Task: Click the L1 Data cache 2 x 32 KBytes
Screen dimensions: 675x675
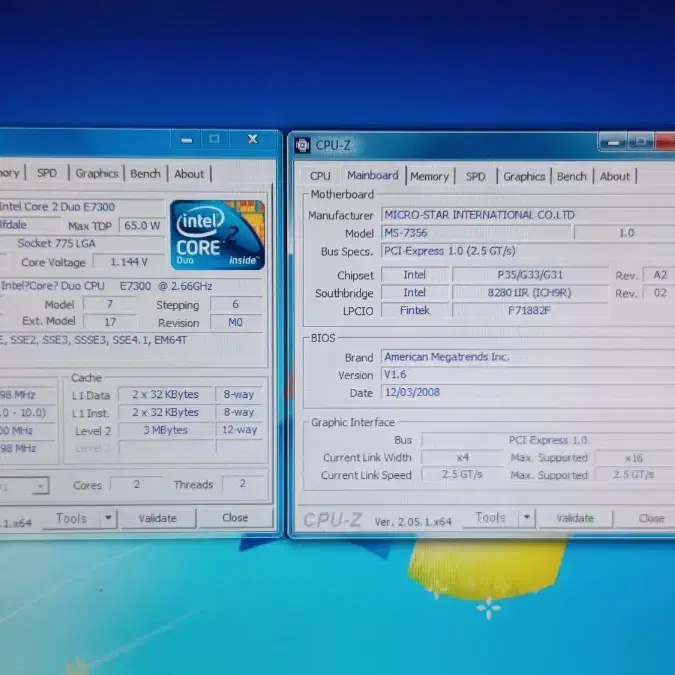Action: point(165,394)
